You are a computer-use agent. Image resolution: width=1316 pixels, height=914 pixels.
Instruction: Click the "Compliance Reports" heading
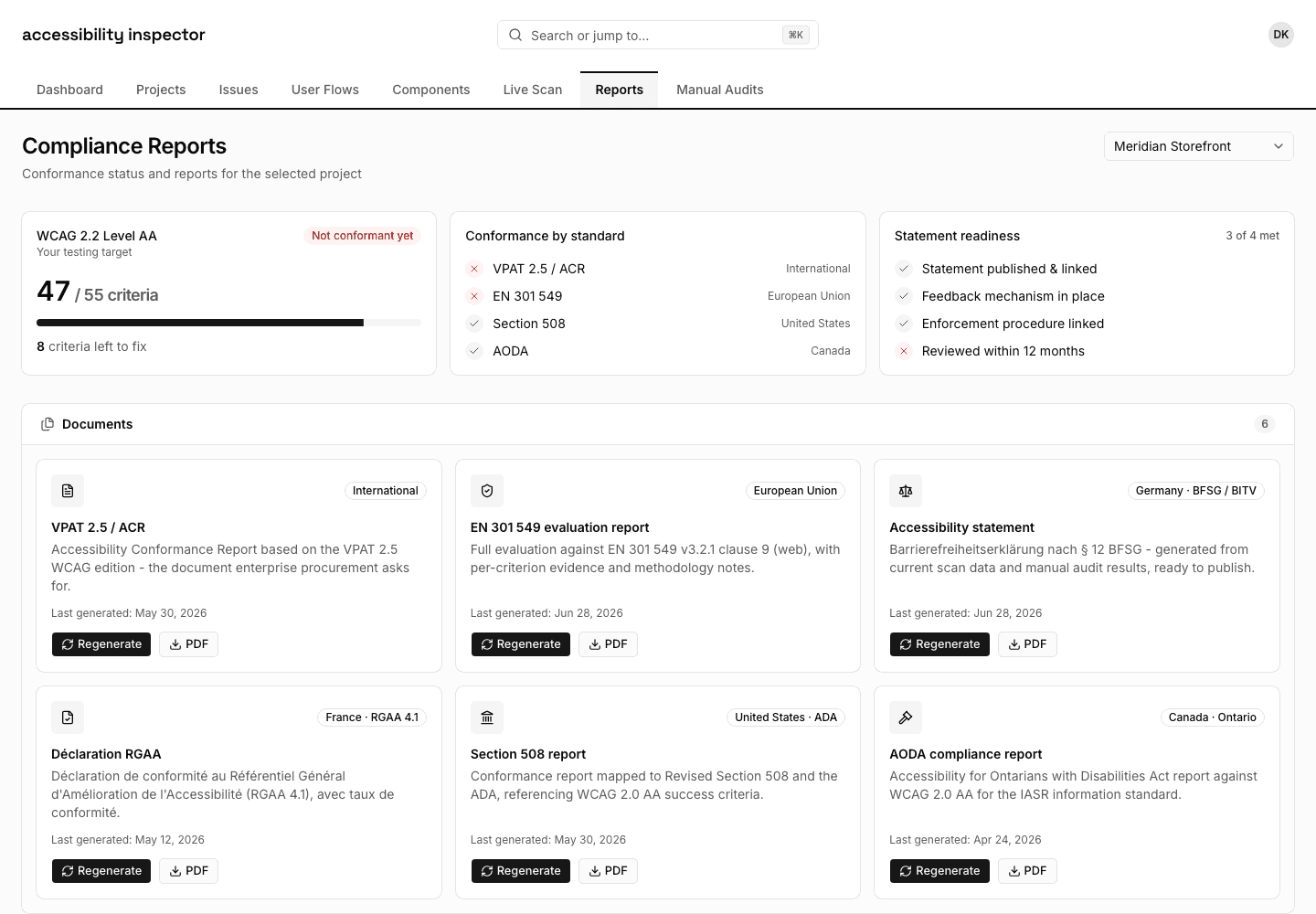124,146
